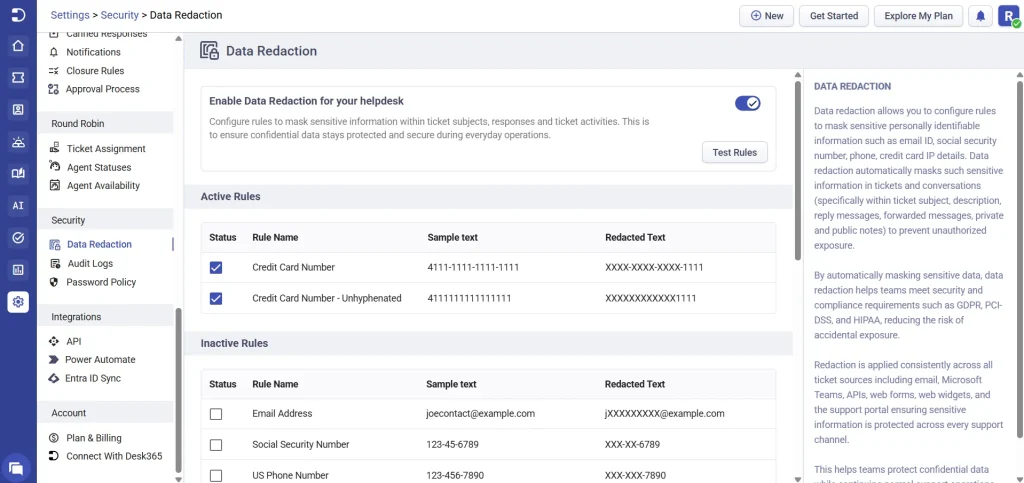Click the Settings gear icon in left rail

coord(18,302)
